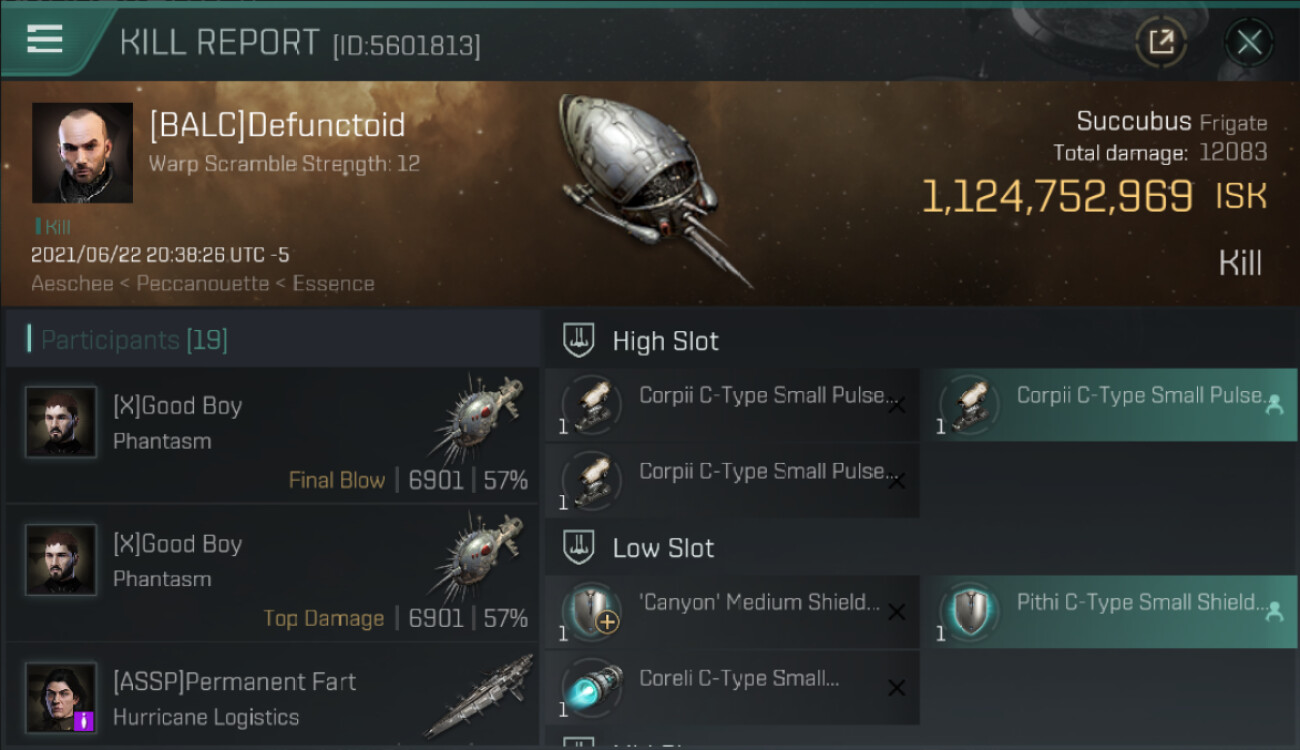Screen dimensions: 1300x750
Task: View Defunctoid's character portrait
Action: [x=82, y=152]
